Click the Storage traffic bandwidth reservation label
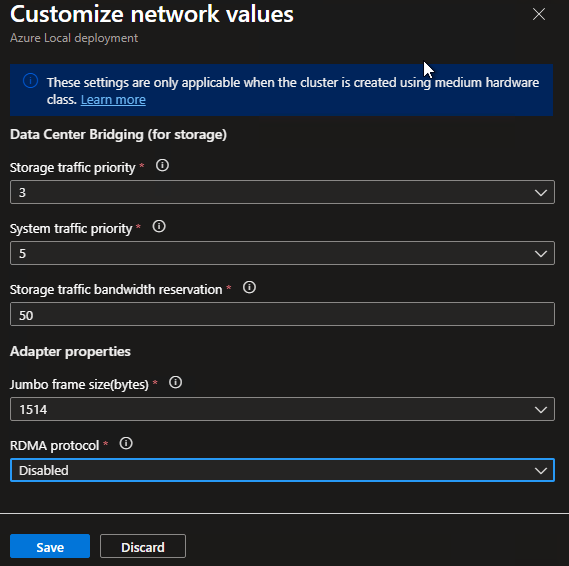This screenshot has width=569, height=566. click(x=116, y=290)
